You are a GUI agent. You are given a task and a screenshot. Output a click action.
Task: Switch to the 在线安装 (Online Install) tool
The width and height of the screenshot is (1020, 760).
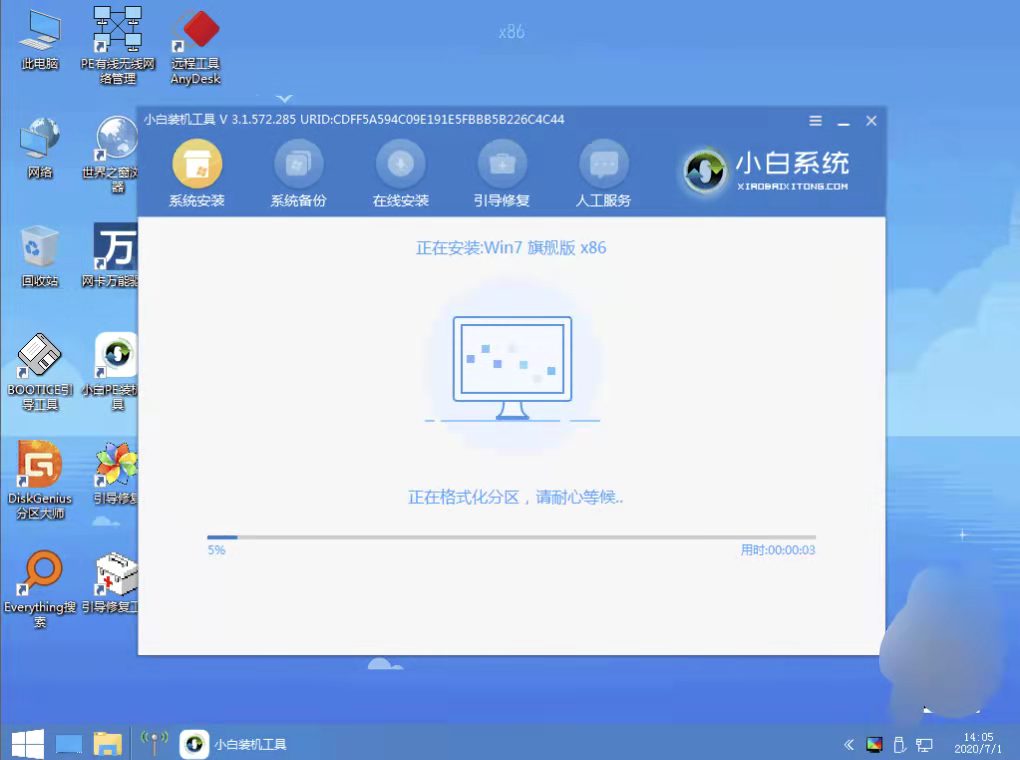click(400, 172)
